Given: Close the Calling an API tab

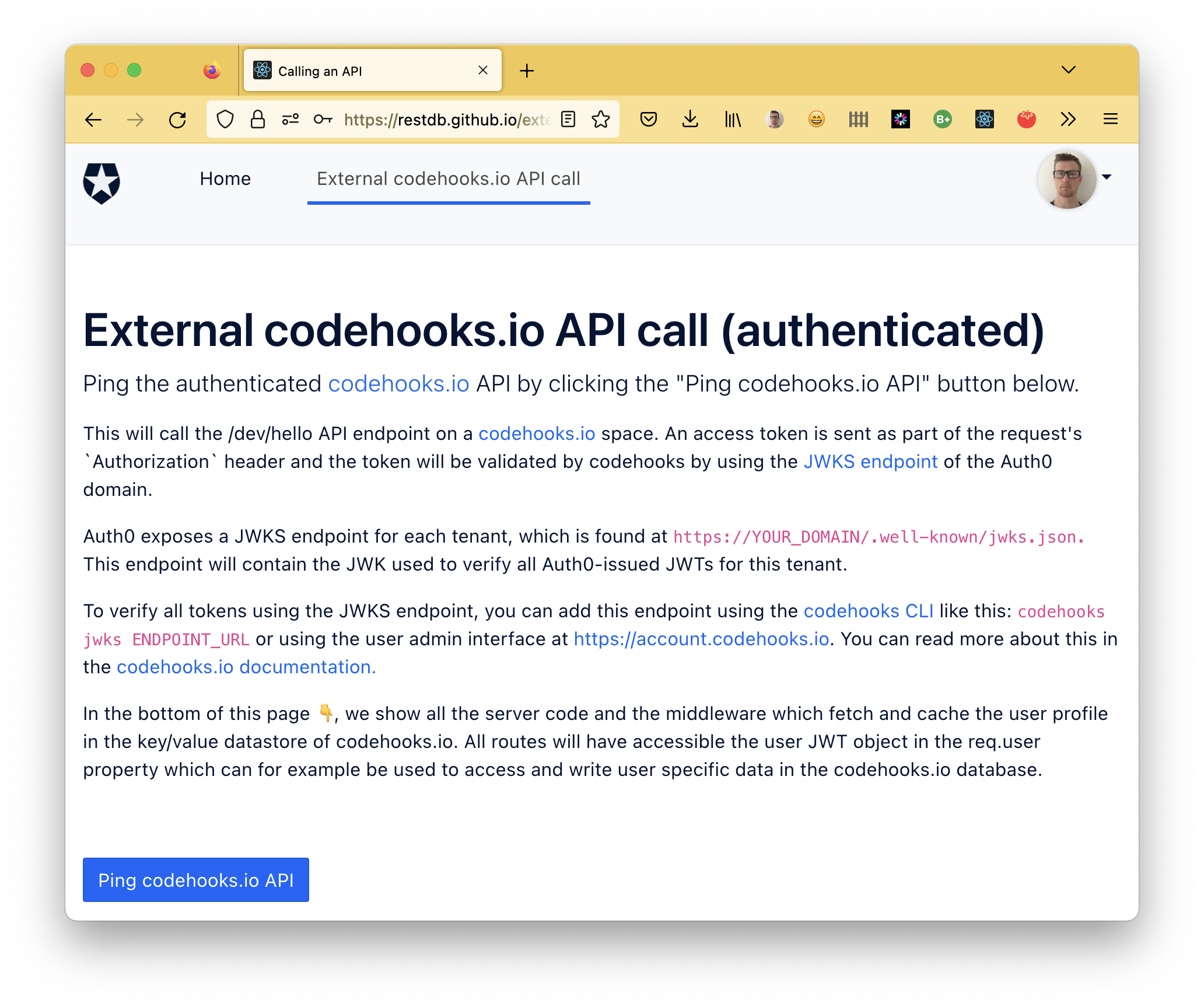Looking at the screenshot, I should click(x=483, y=71).
